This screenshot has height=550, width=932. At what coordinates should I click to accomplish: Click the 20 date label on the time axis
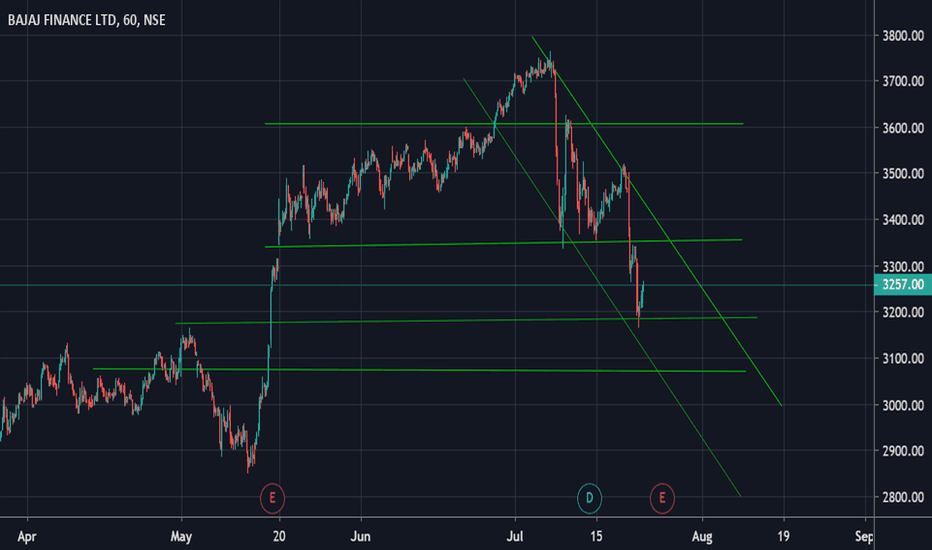click(279, 536)
